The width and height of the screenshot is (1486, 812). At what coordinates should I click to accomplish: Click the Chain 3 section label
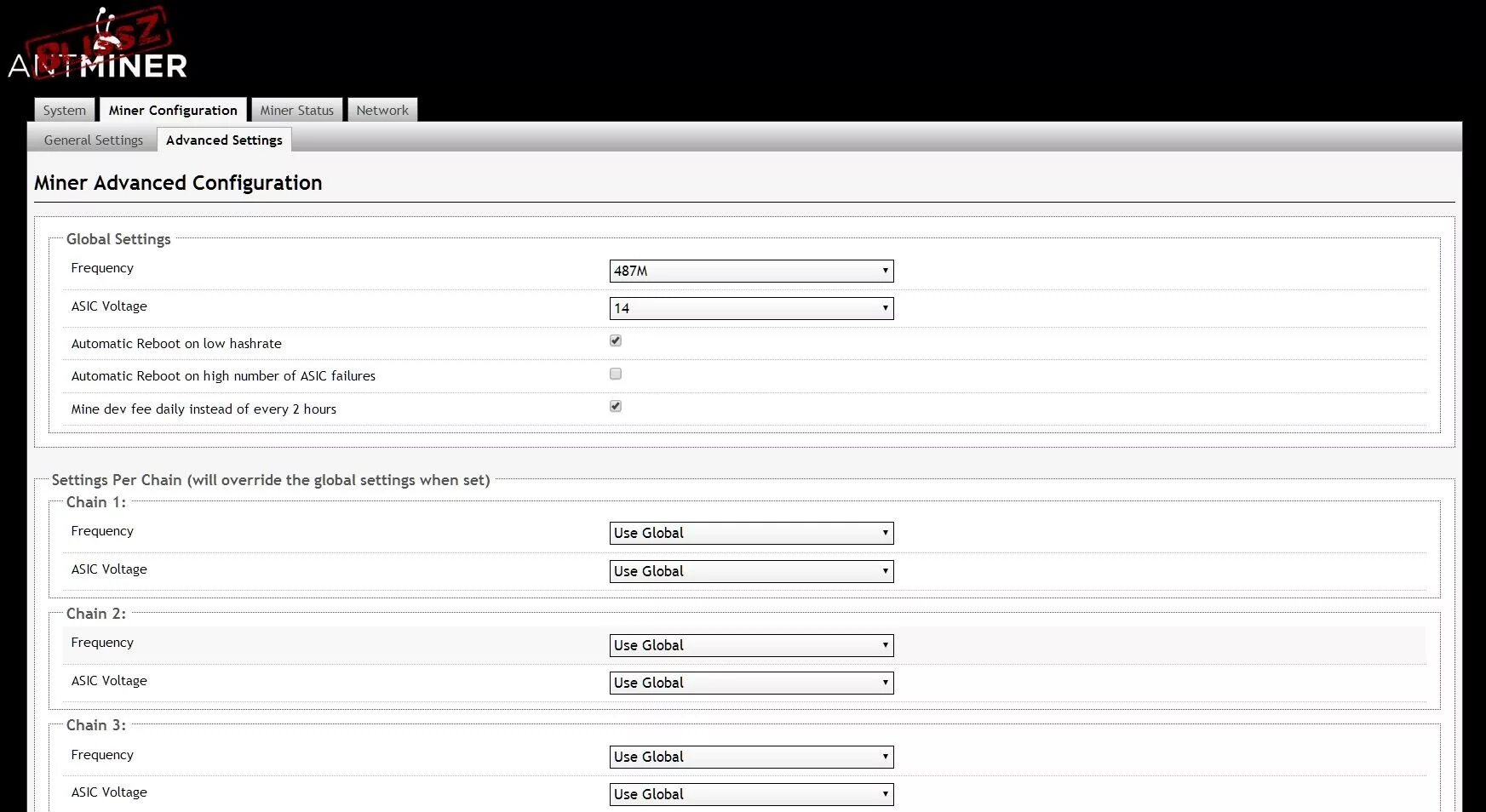click(x=96, y=725)
